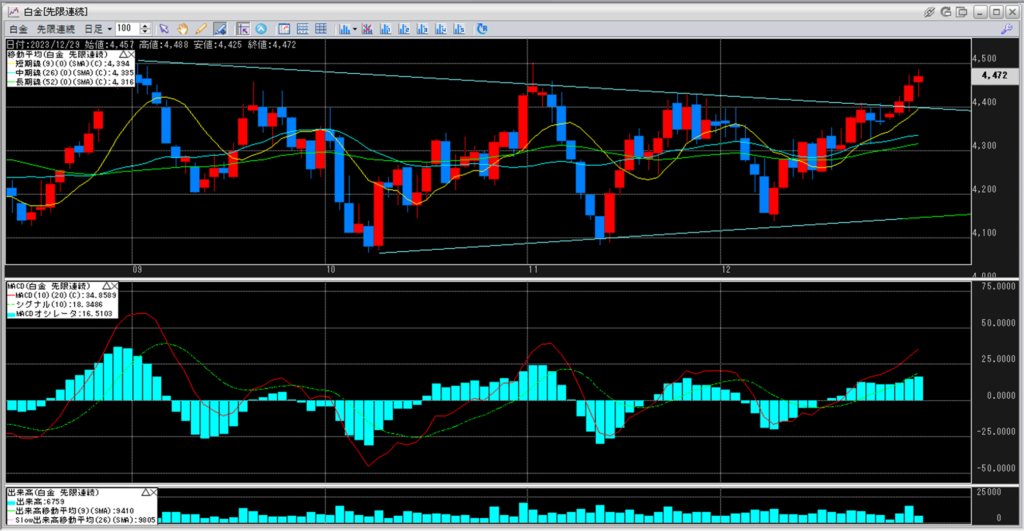Choose the pencil trendline drawing tool
Viewport: 1024px width, 531px height.
[x=200, y=29]
